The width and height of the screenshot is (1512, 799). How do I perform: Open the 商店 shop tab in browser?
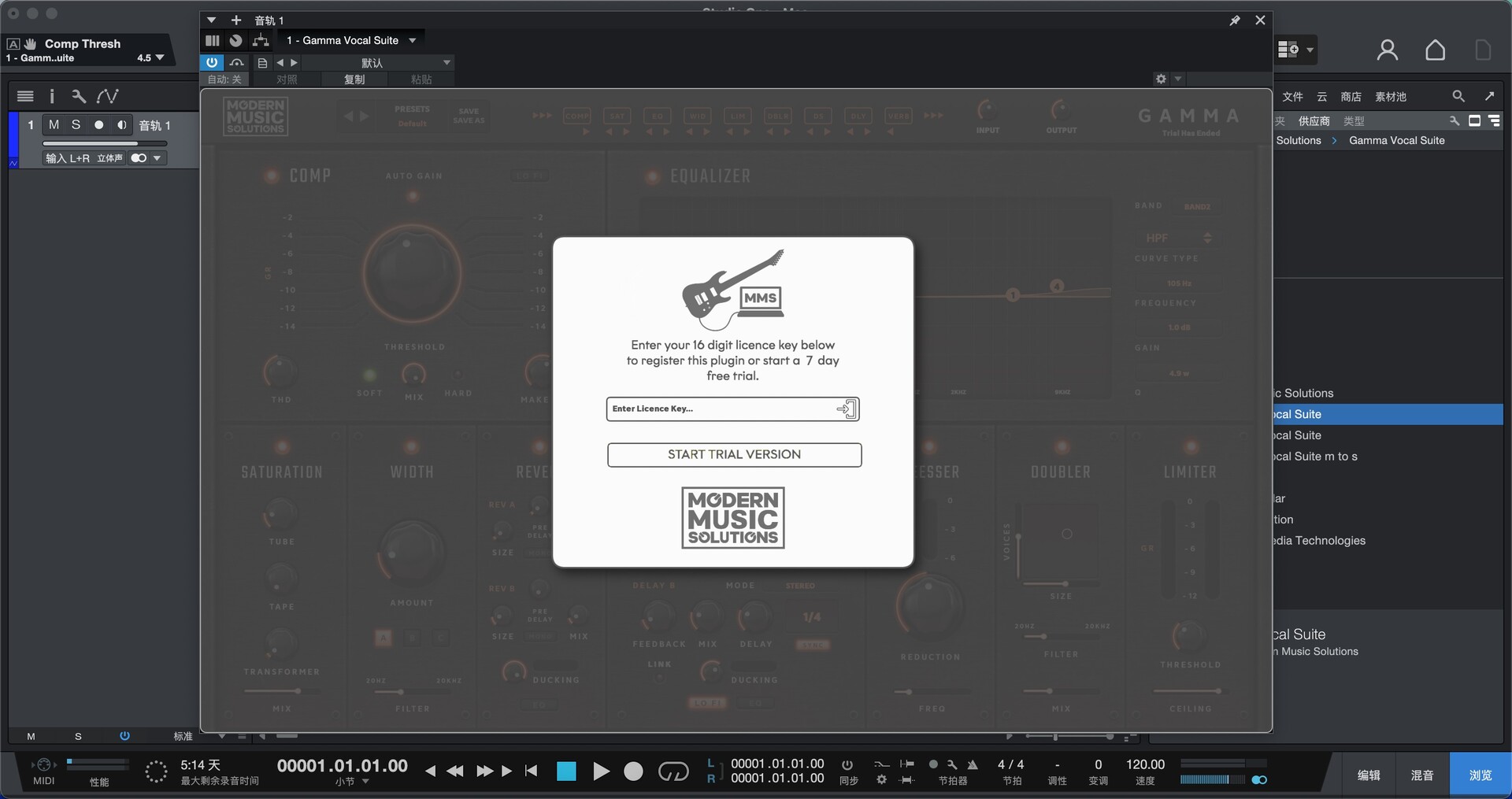point(1351,97)
